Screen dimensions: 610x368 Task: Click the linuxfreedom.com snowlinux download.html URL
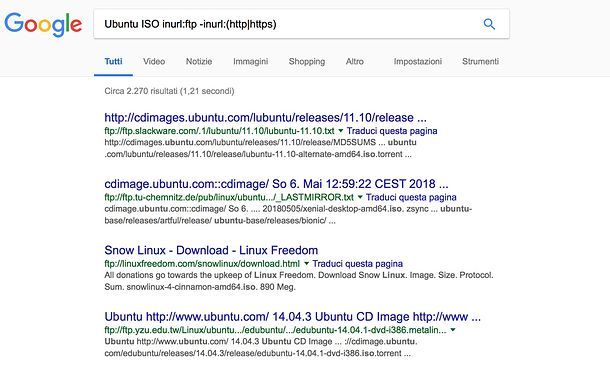click(x=202, y=264)
